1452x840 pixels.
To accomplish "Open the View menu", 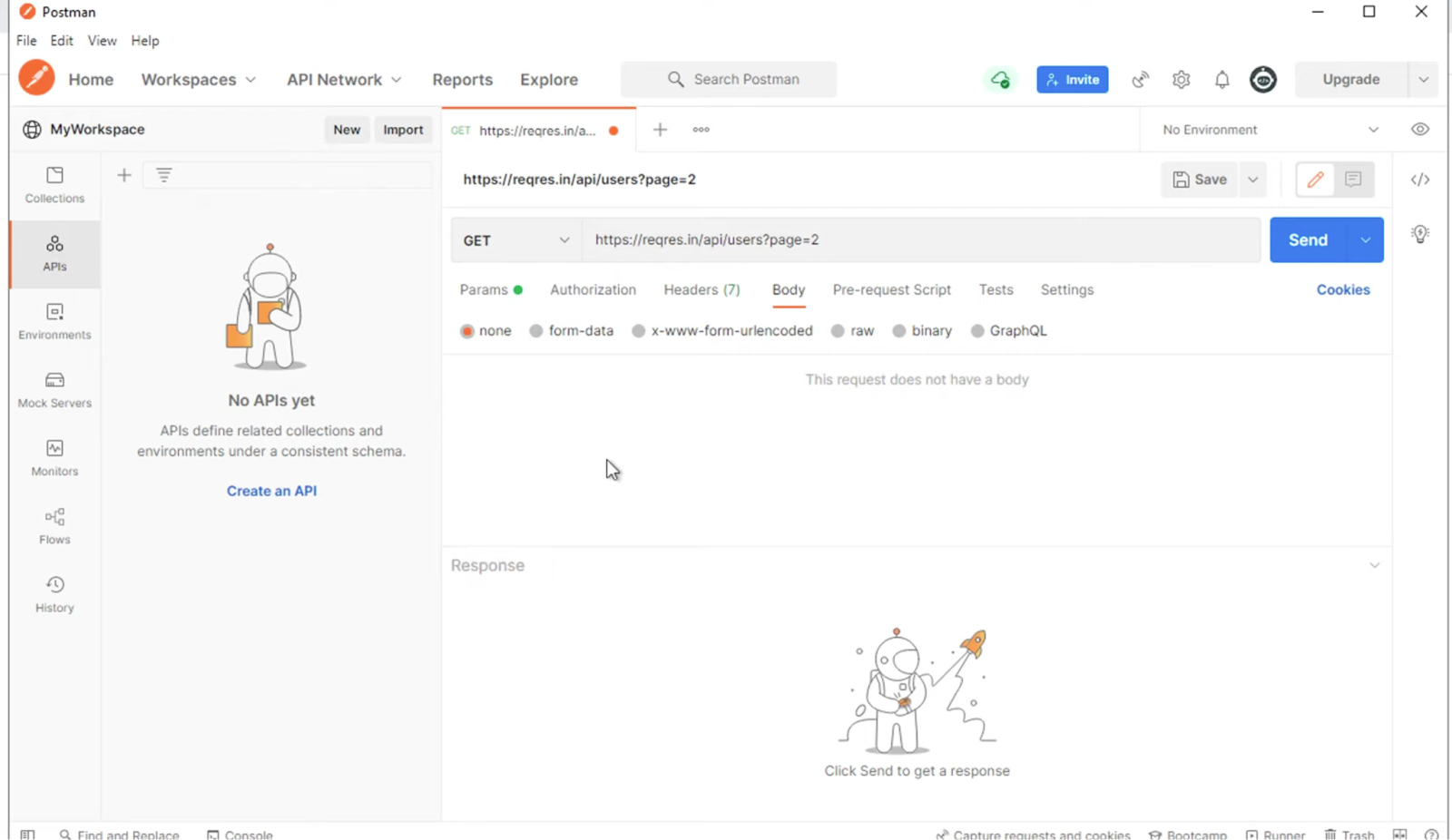I will [102, 41].
